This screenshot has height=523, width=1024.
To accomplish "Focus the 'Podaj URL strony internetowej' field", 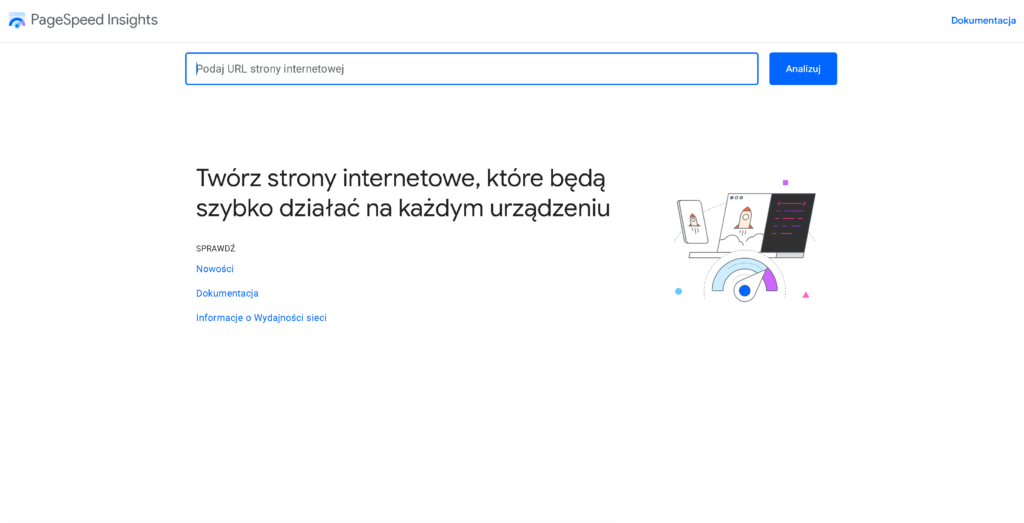I will point(471,69).
